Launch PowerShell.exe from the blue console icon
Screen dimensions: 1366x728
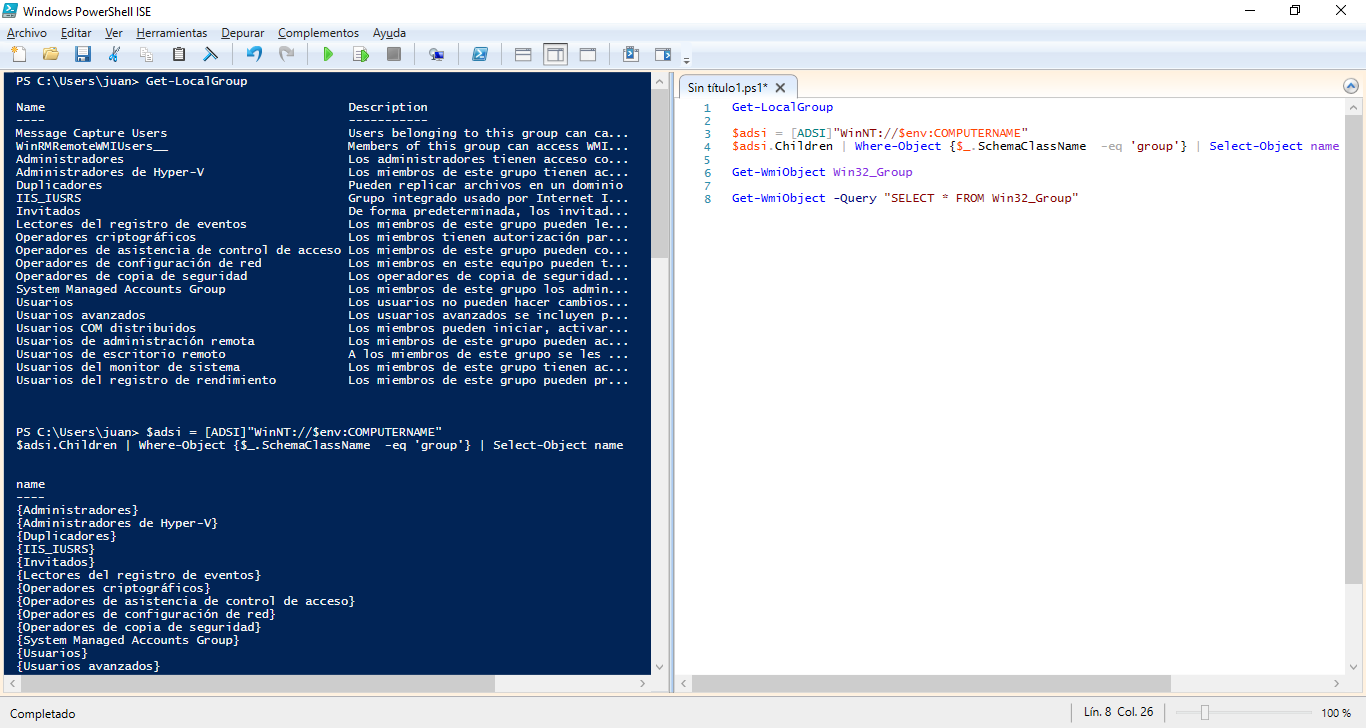479,54
